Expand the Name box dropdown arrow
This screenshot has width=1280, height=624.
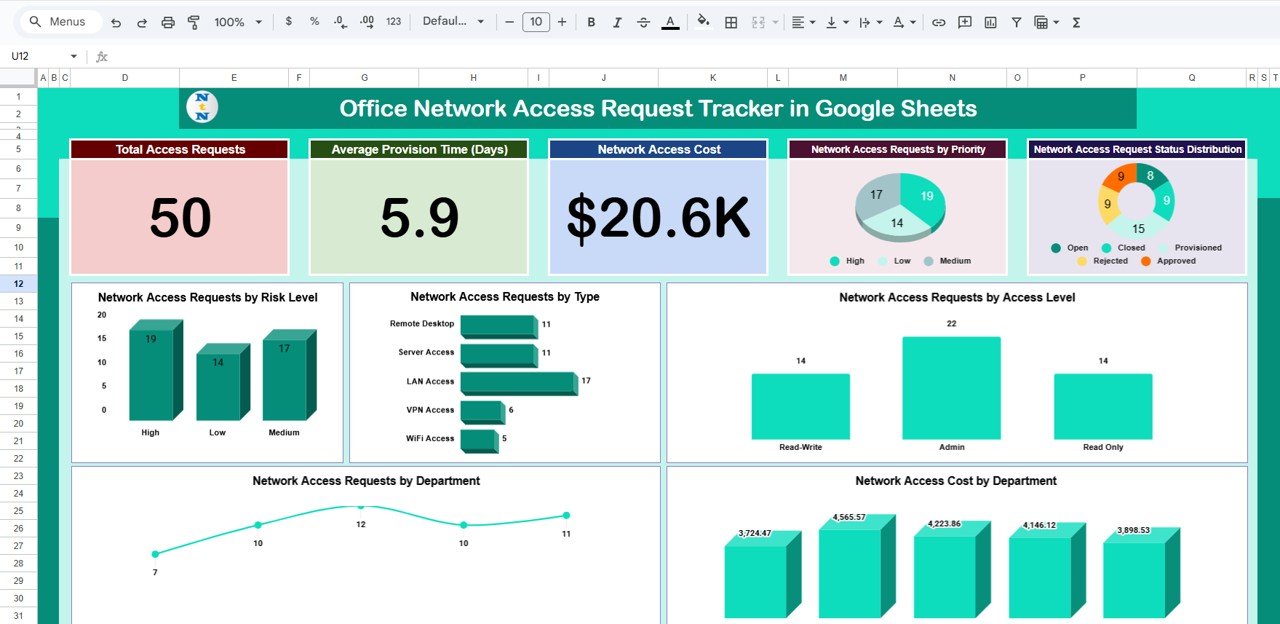pos(73,56)
